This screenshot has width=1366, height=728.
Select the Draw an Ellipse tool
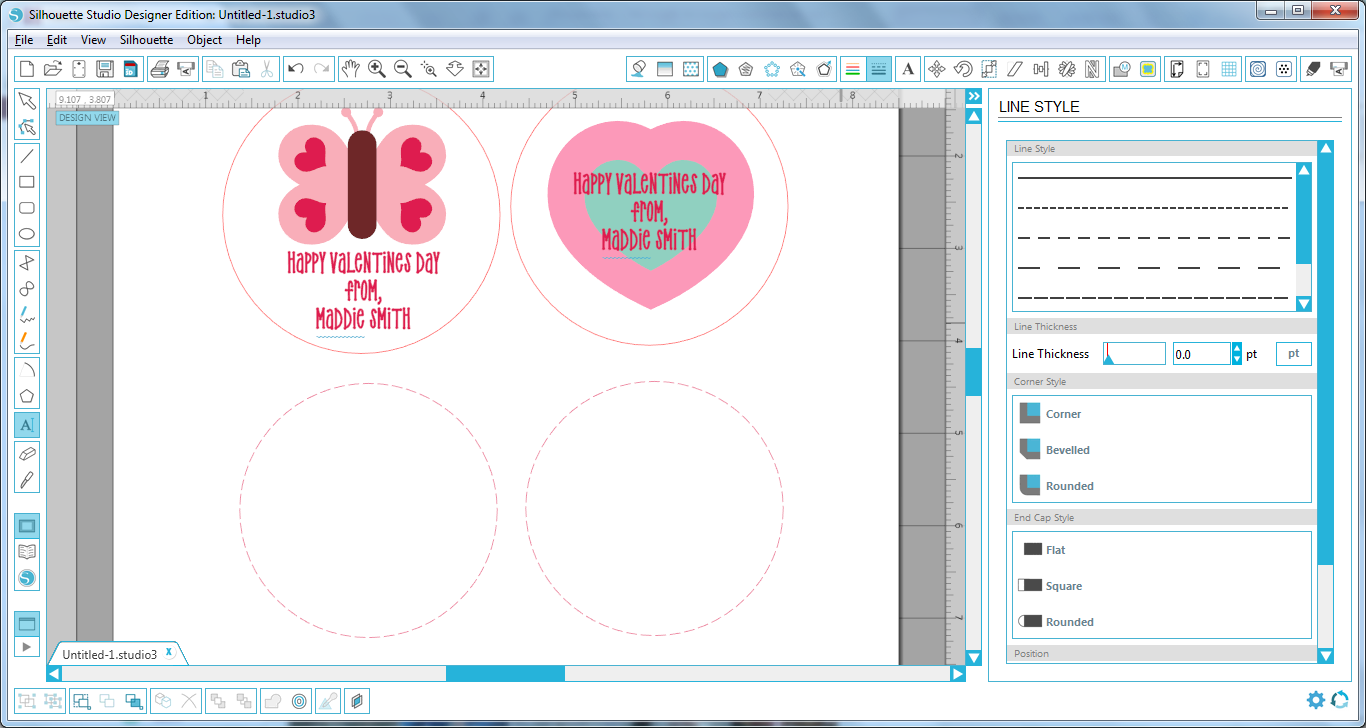(27, 235)
